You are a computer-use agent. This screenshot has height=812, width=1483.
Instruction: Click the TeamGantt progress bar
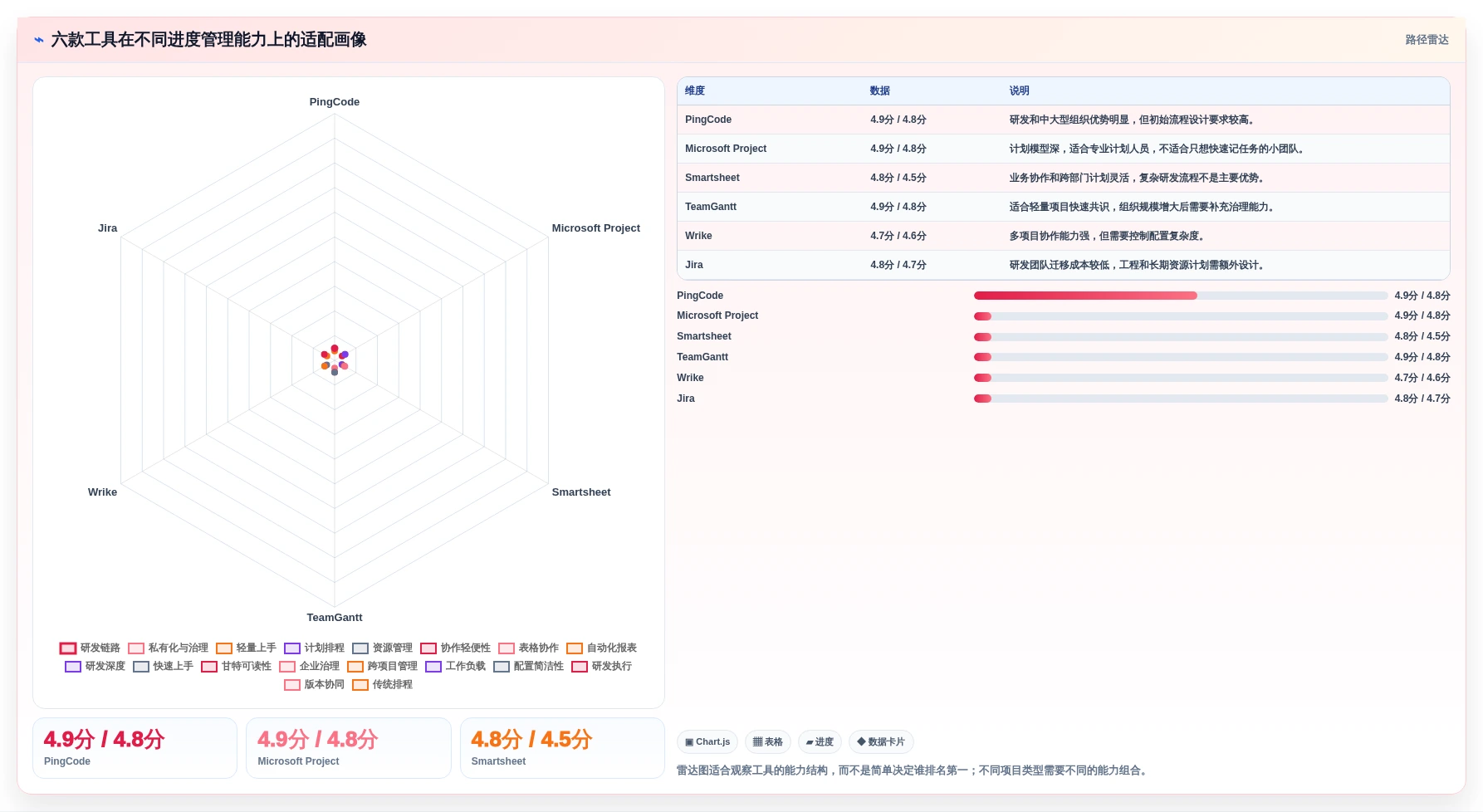[x=1181, y=357]
